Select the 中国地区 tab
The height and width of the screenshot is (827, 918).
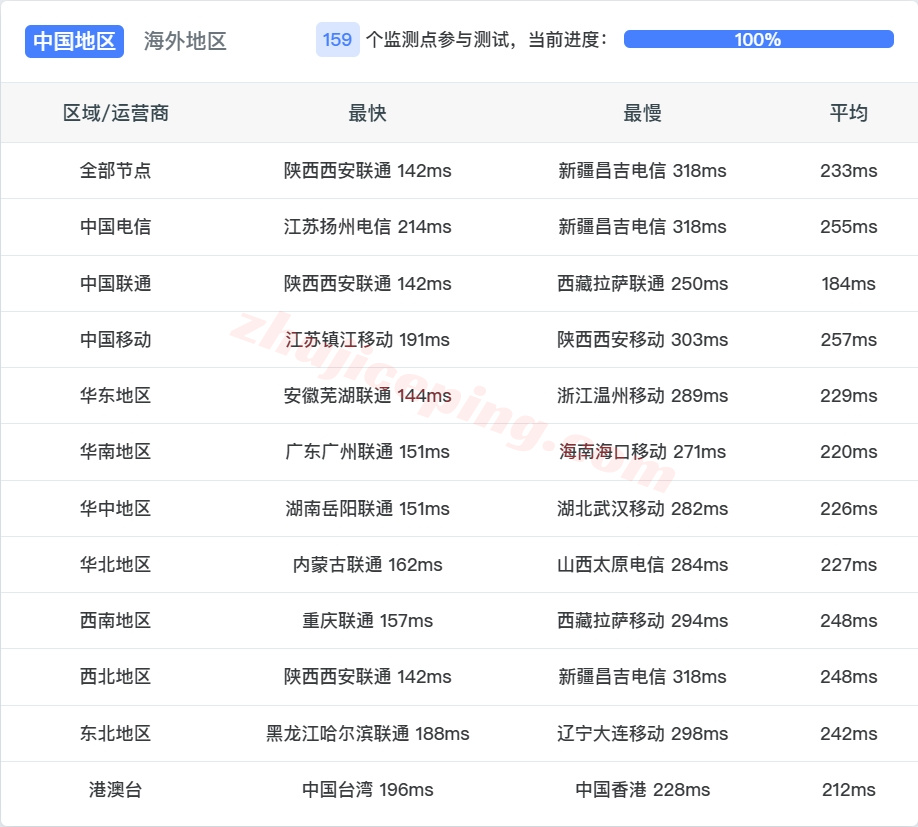73,41
